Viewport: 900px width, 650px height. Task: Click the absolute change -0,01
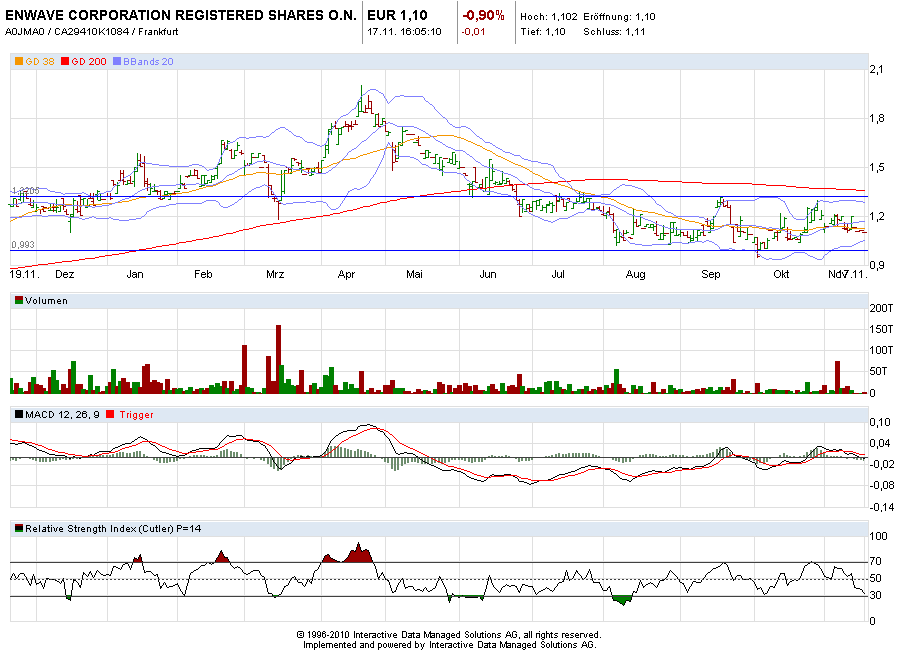coord(474,32)
